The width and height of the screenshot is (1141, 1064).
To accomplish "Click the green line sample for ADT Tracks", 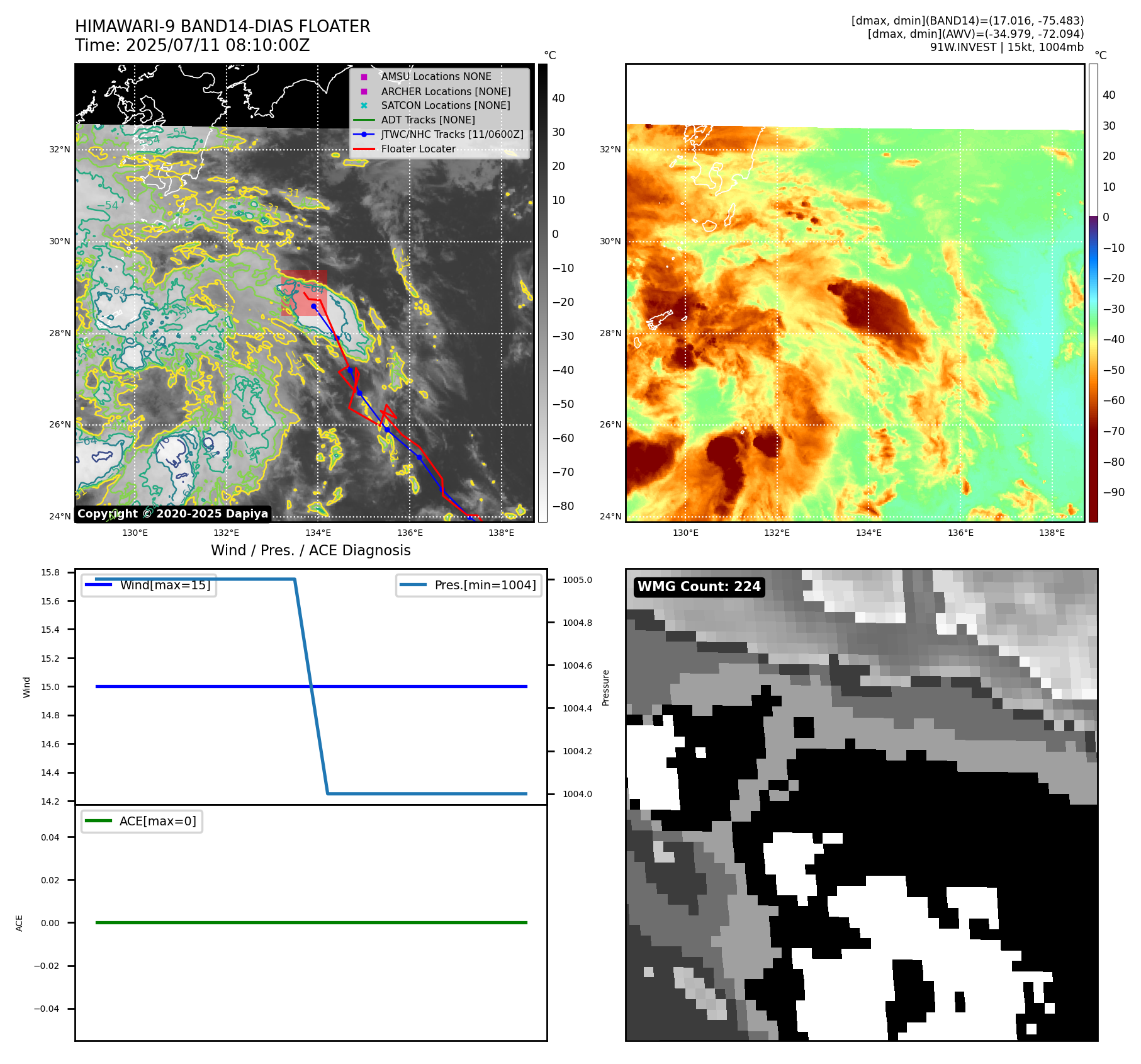I will coord(364,120).
